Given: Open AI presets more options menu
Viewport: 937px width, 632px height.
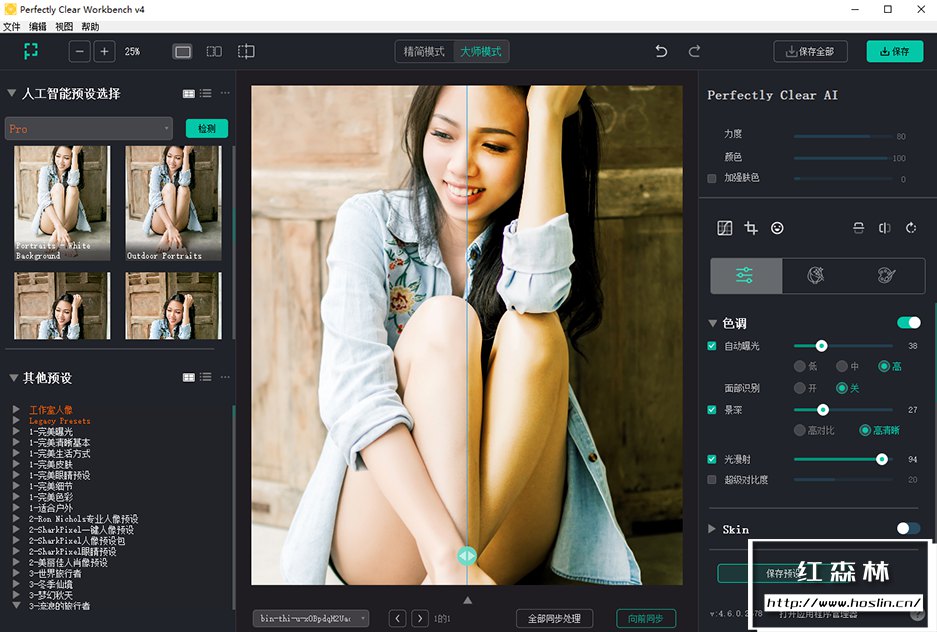Looking at the screenshot, I should [225, 93].
